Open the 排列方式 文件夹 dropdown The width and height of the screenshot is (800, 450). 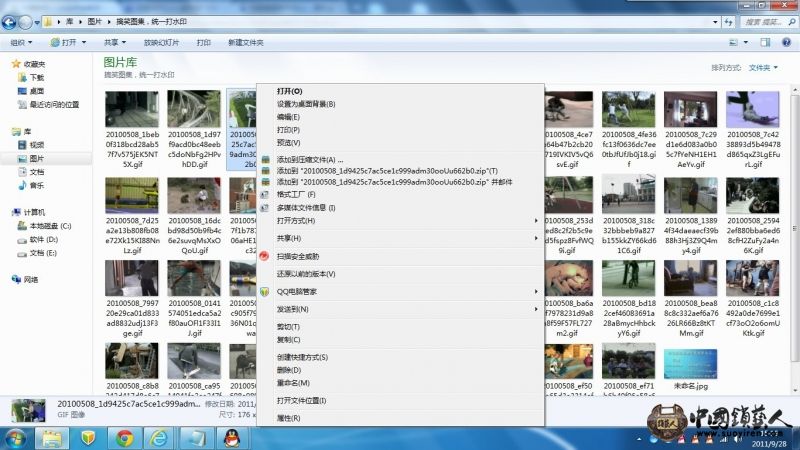(x=763, y=67)
